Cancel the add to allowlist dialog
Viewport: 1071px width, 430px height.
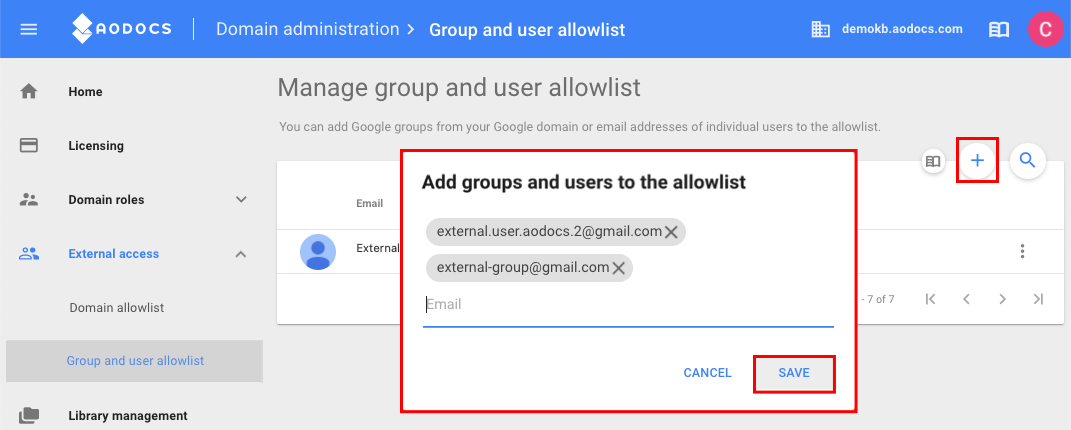708,373
